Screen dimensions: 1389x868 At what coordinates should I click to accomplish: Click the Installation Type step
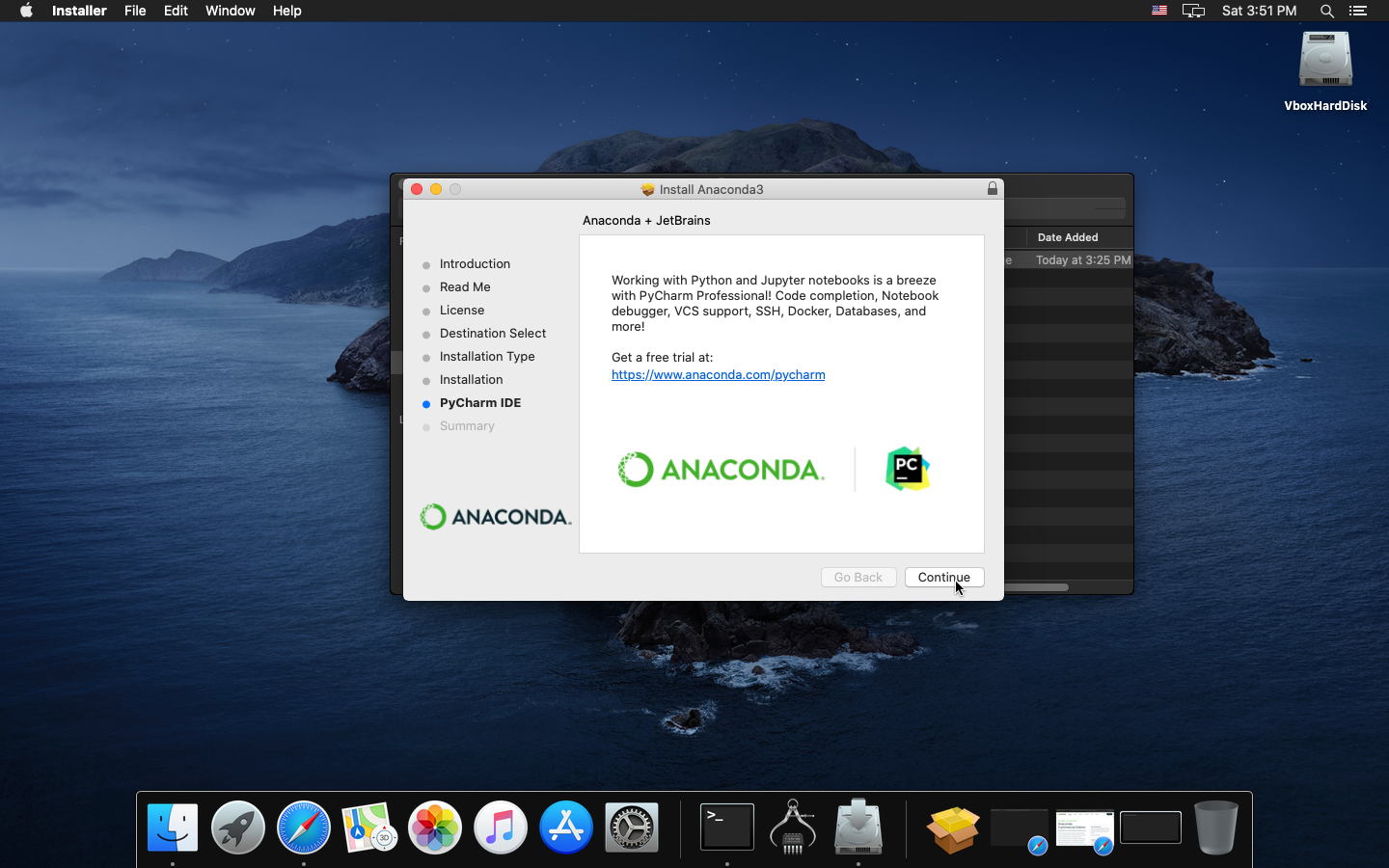coord(487,356)
